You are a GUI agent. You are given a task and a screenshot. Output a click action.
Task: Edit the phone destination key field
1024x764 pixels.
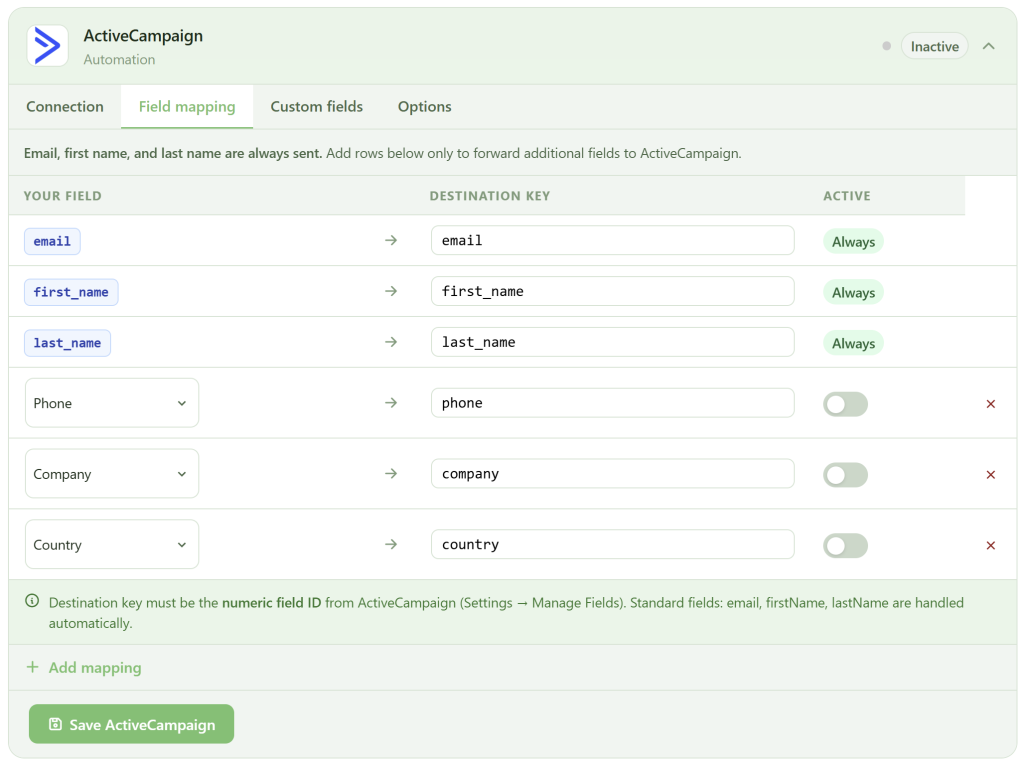tap(613, 403)
